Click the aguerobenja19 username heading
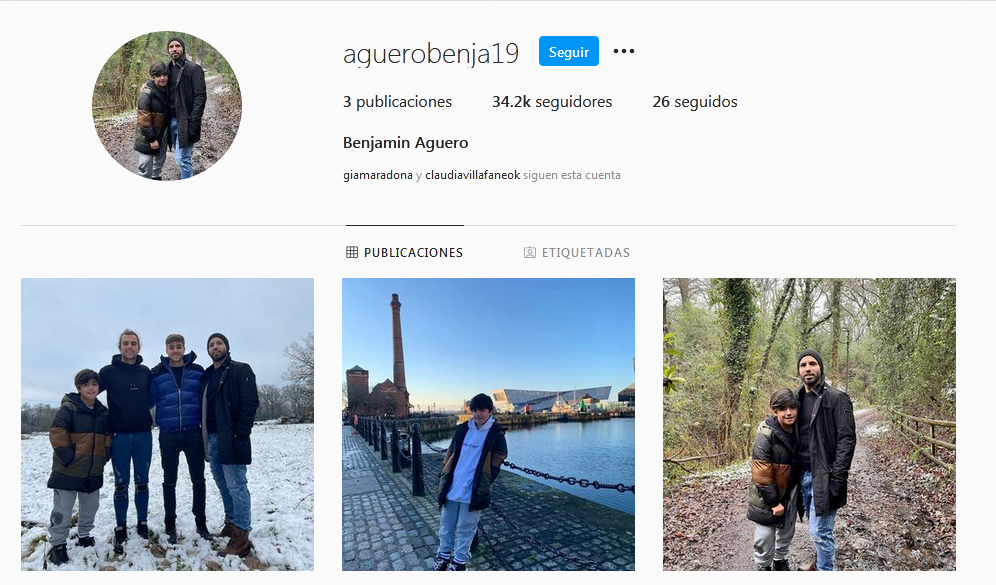The image size is (996, 585). pyautogui.click(x=431, y=53)
